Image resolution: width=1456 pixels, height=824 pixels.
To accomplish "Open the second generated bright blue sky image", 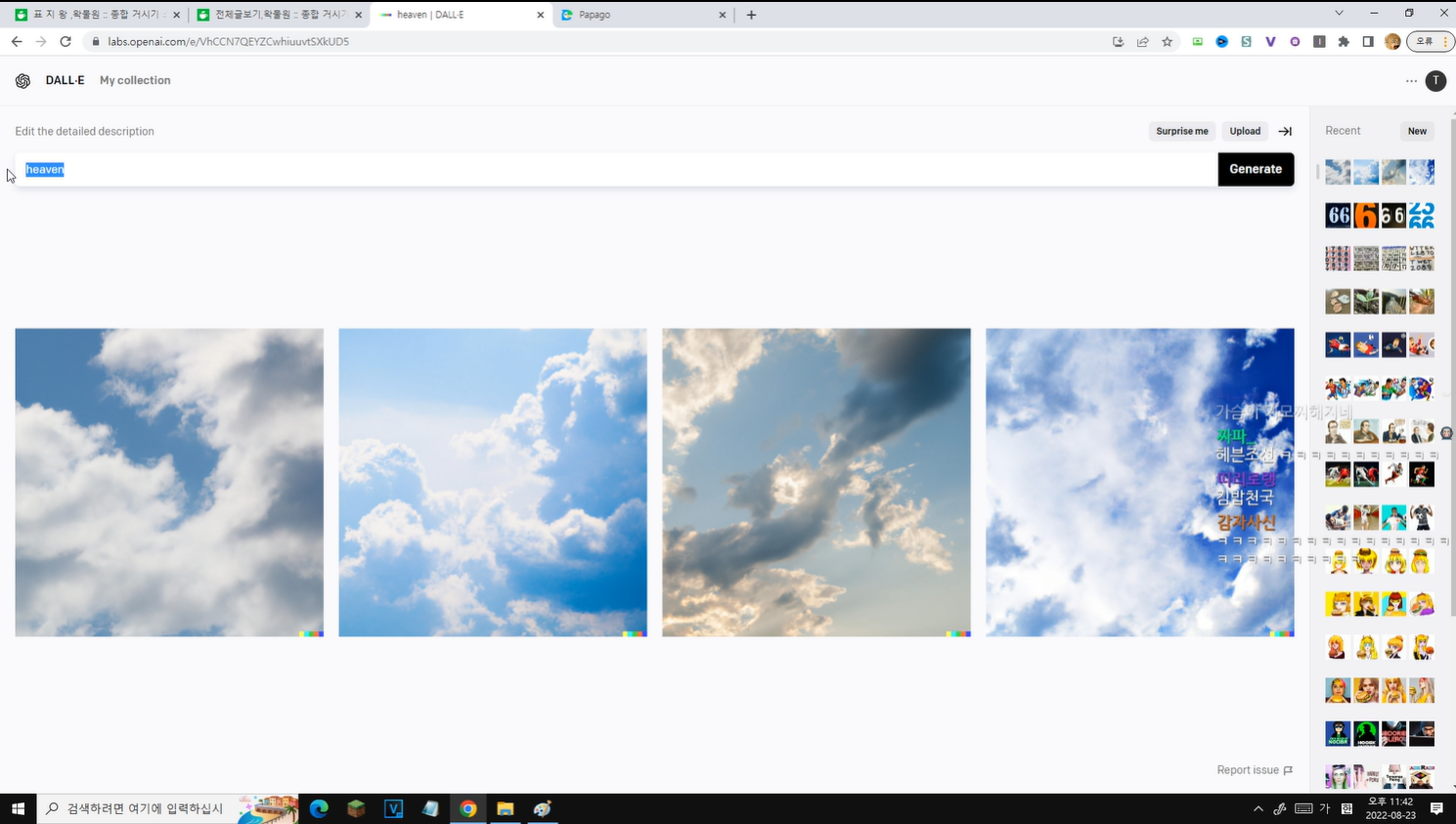I will (x=493, y=483).
